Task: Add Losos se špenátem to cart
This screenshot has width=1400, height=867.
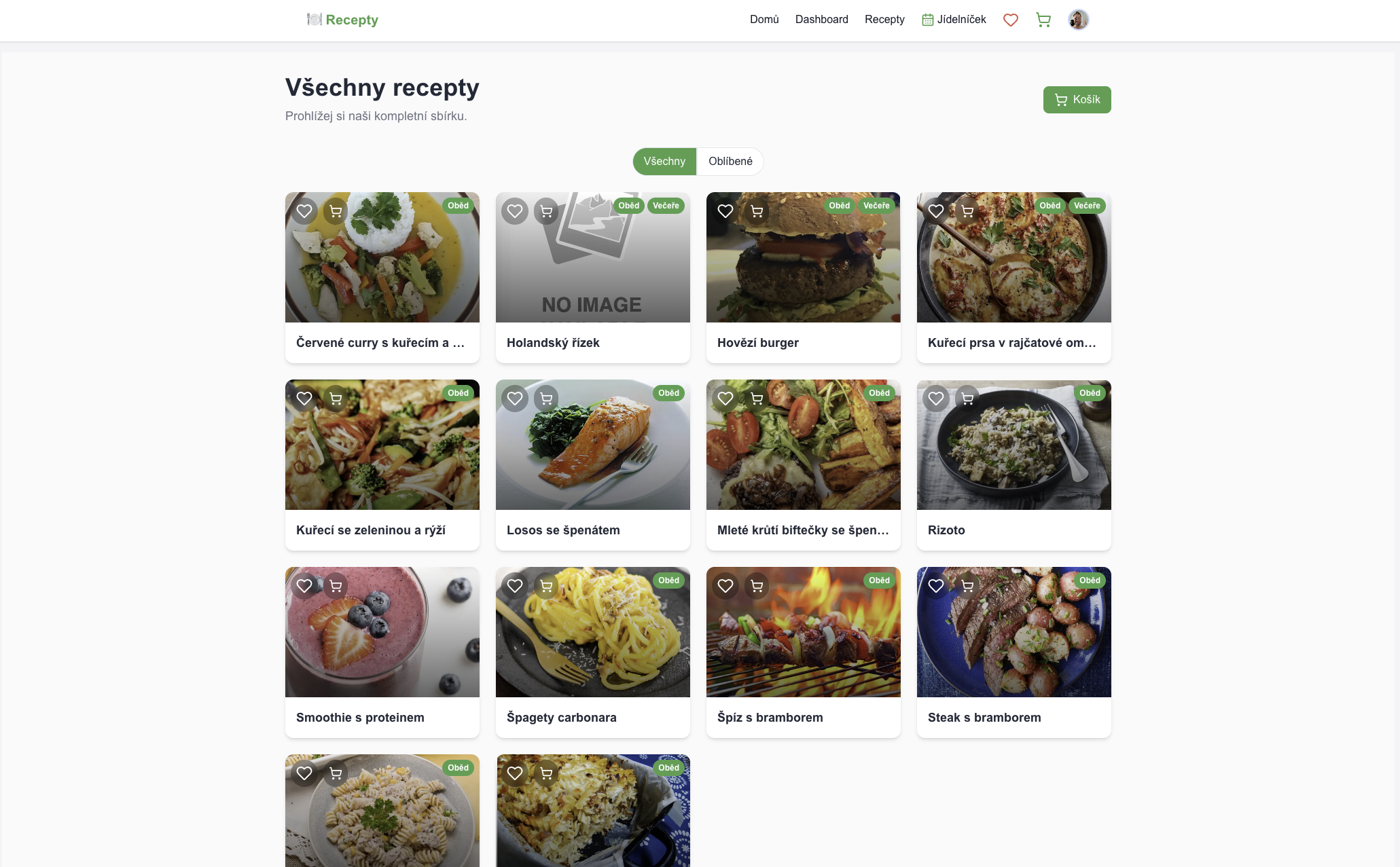Action: click(546, 399)
